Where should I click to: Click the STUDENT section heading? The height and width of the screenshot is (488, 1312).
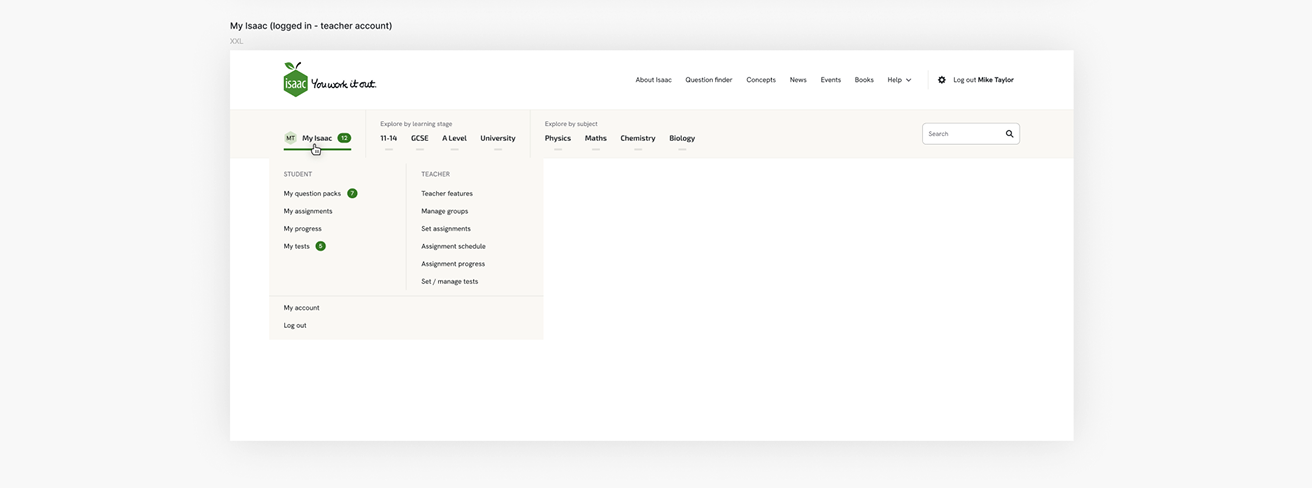pyautogui.click(x=298, y=174)
